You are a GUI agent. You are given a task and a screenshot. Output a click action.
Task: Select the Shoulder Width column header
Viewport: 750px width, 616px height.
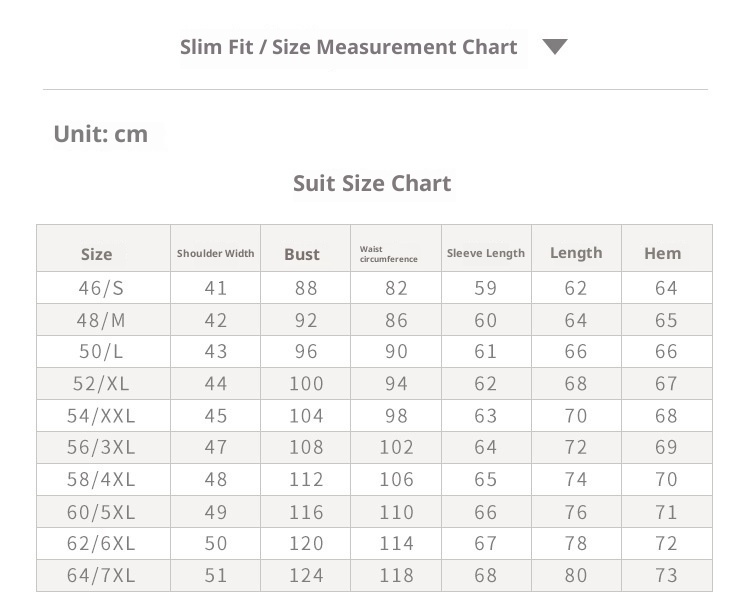(x=215, y=254)
